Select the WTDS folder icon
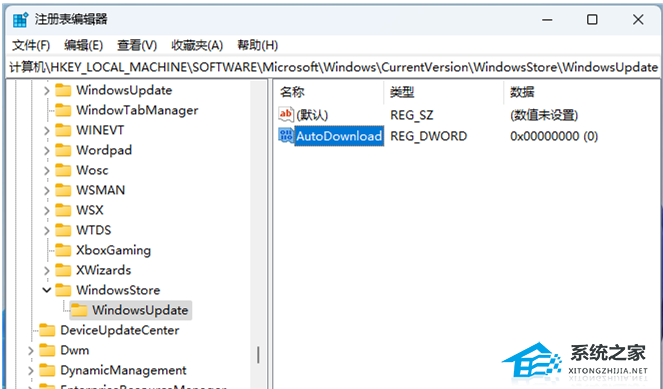The image size is (663, 389). (63, 230)
